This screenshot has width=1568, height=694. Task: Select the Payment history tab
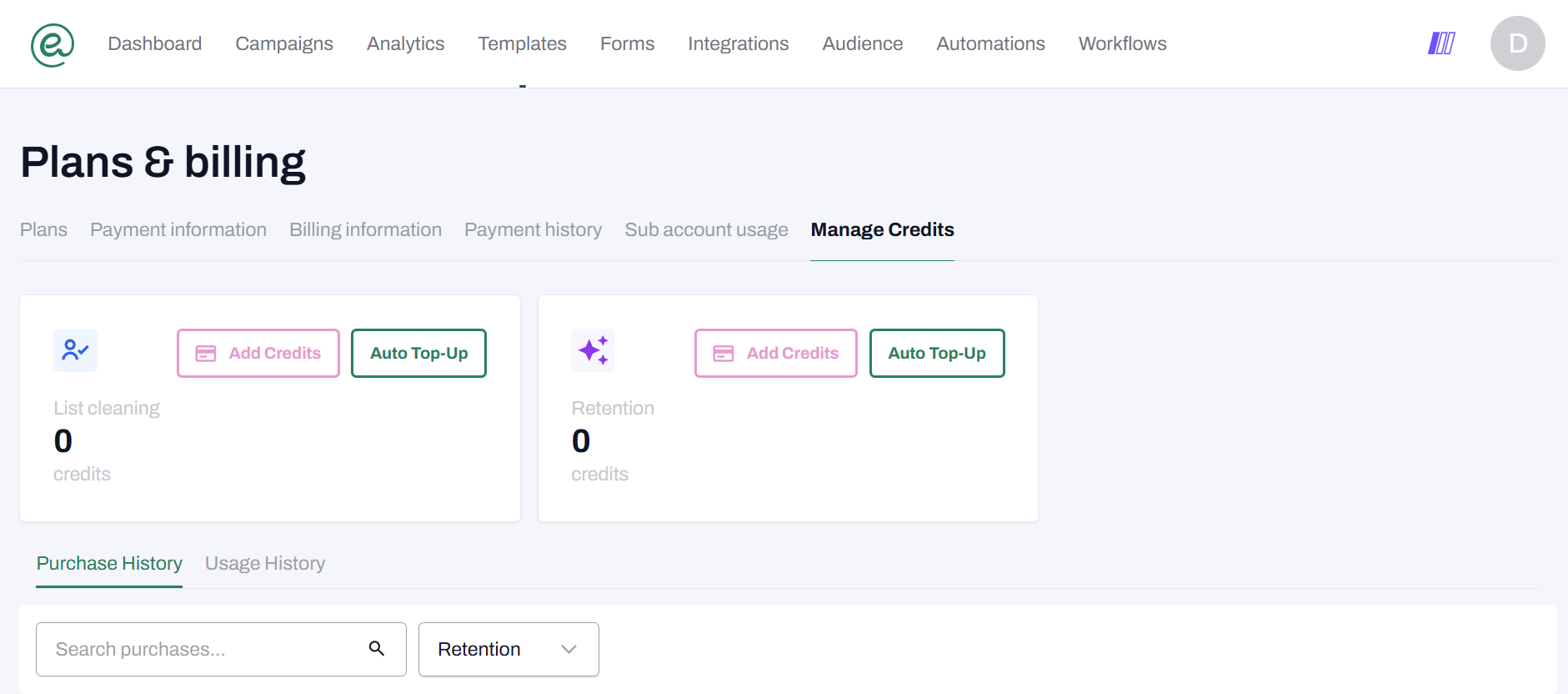pos(533,230)
